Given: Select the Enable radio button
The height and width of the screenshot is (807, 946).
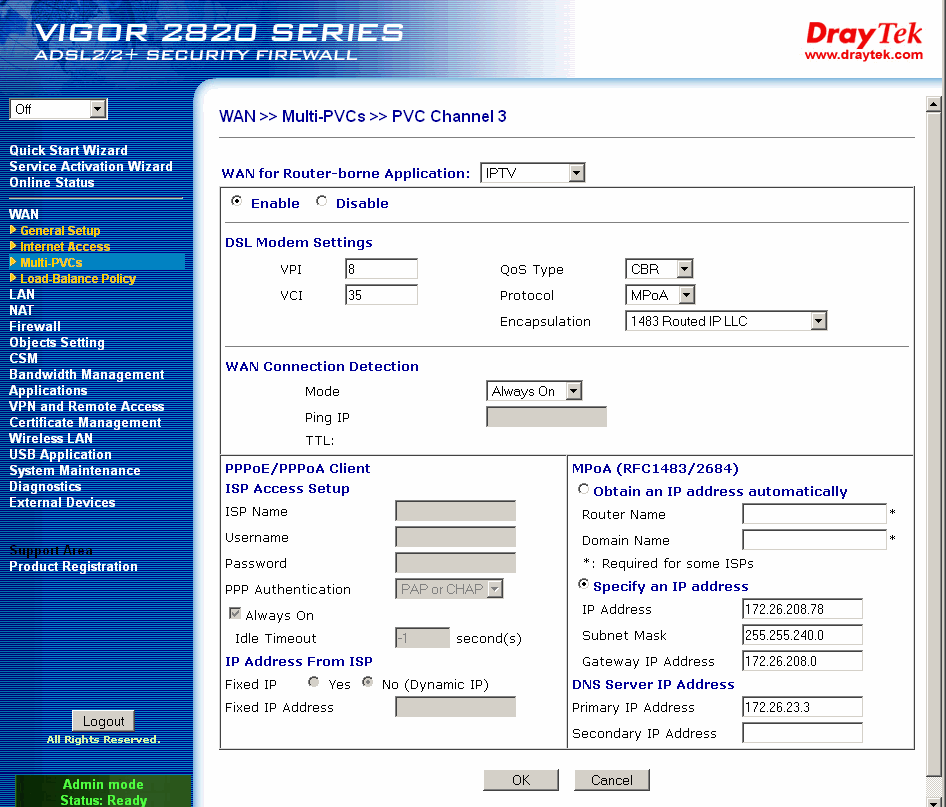Looking at the screenshot, I should tap(236, 201).
